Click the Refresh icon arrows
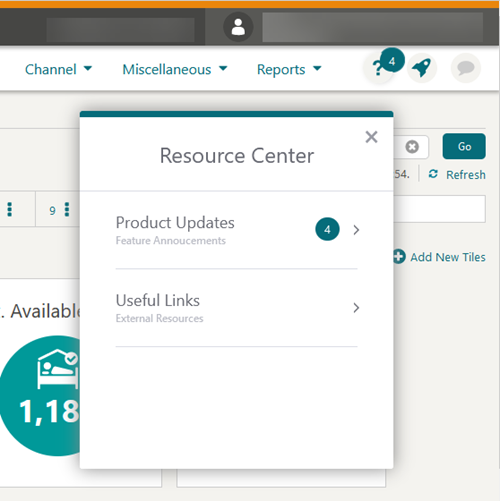Viewport: 500px width, 501px height. coord(433,174)
